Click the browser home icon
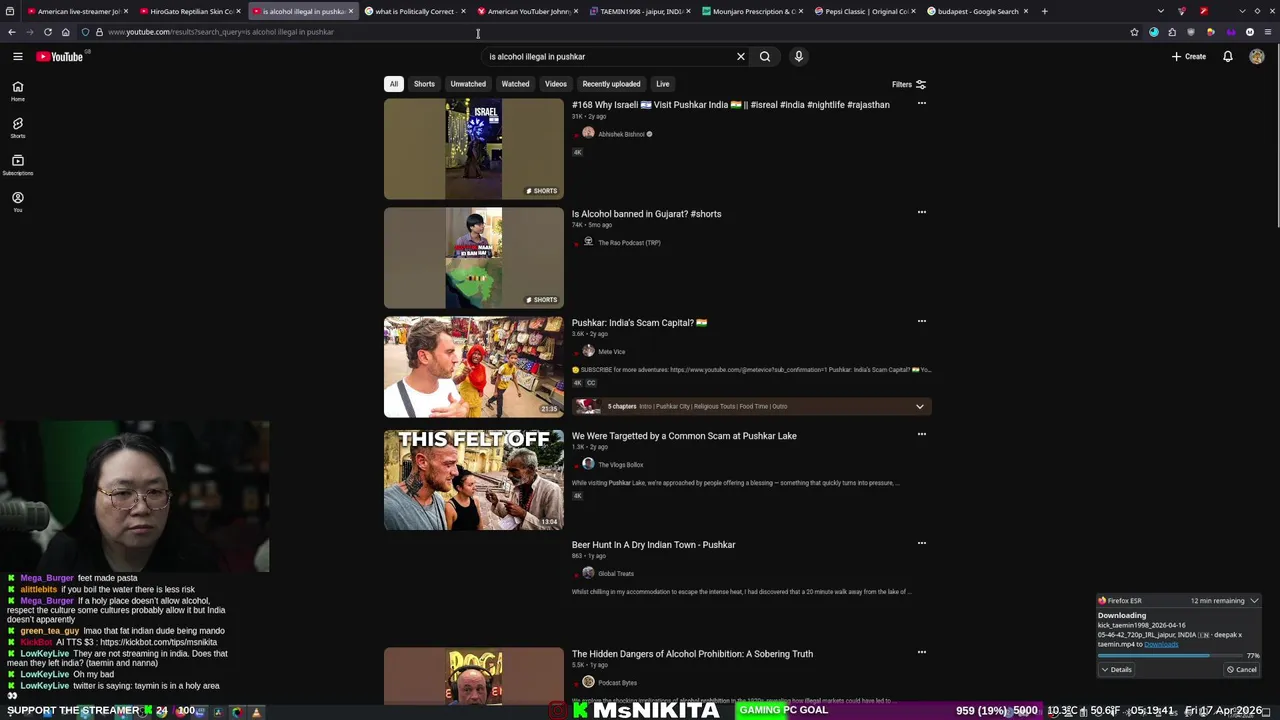Viewport: 1280px width, 720px height. [66, 32]
